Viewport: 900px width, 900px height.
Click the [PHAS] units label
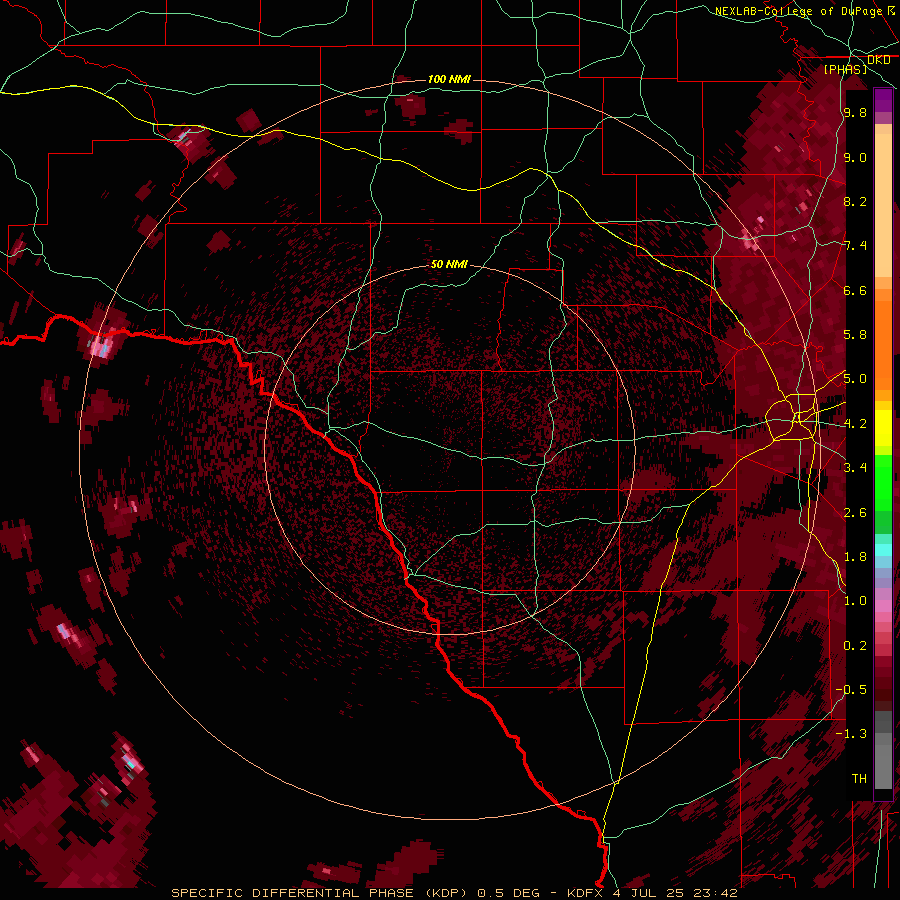click(845, 70)
